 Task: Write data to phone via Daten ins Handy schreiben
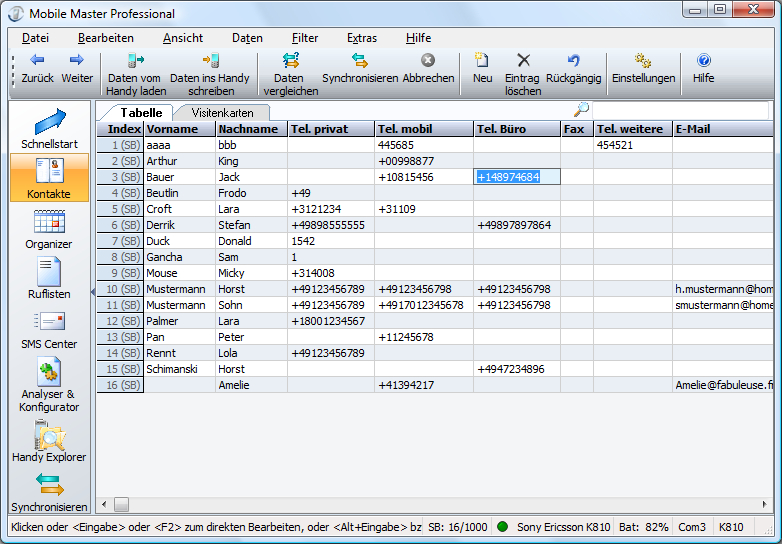(209, 62)
